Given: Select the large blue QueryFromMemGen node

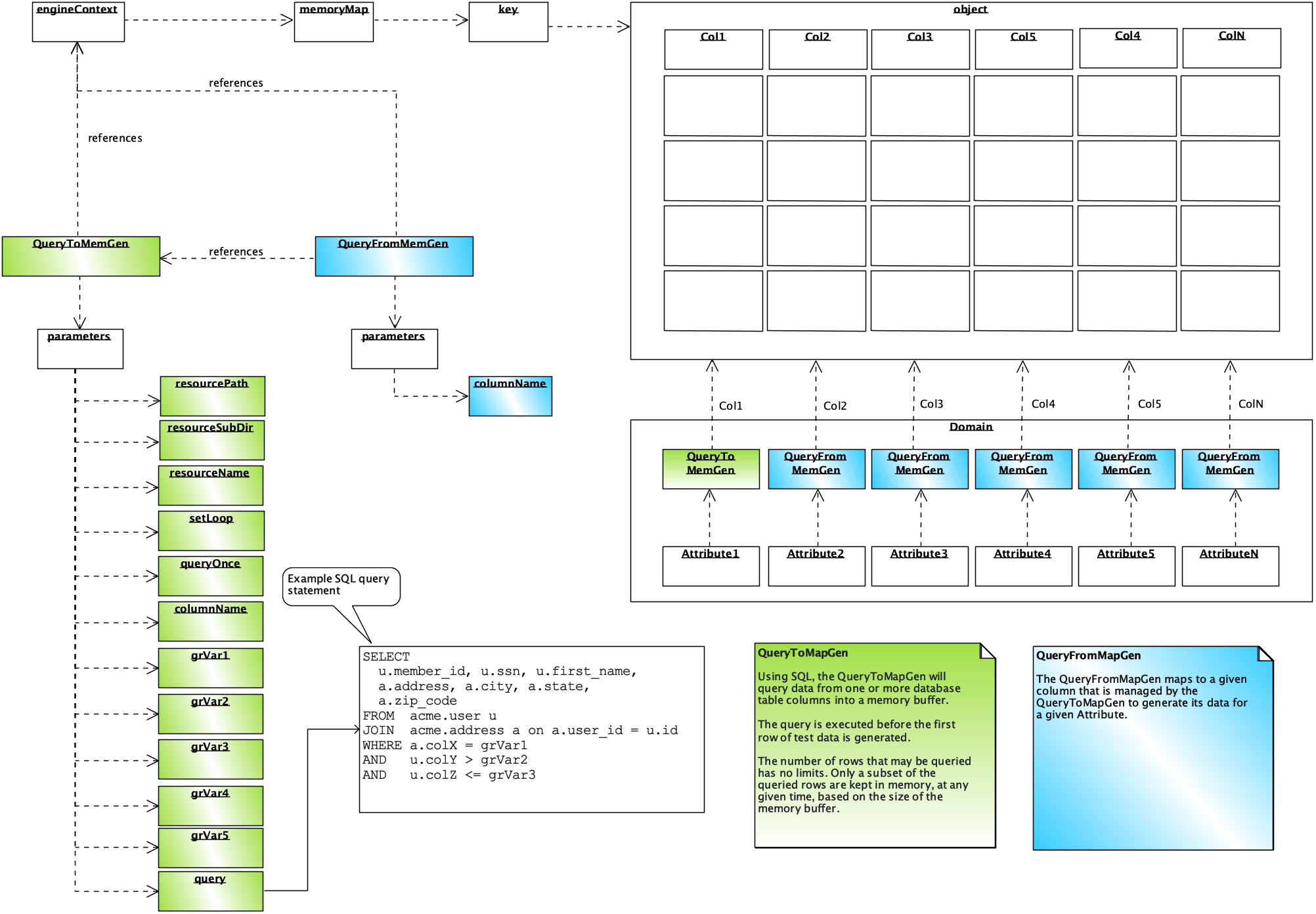Looking at the screenshot, I should pyautogui.click(x=394, y=257).
